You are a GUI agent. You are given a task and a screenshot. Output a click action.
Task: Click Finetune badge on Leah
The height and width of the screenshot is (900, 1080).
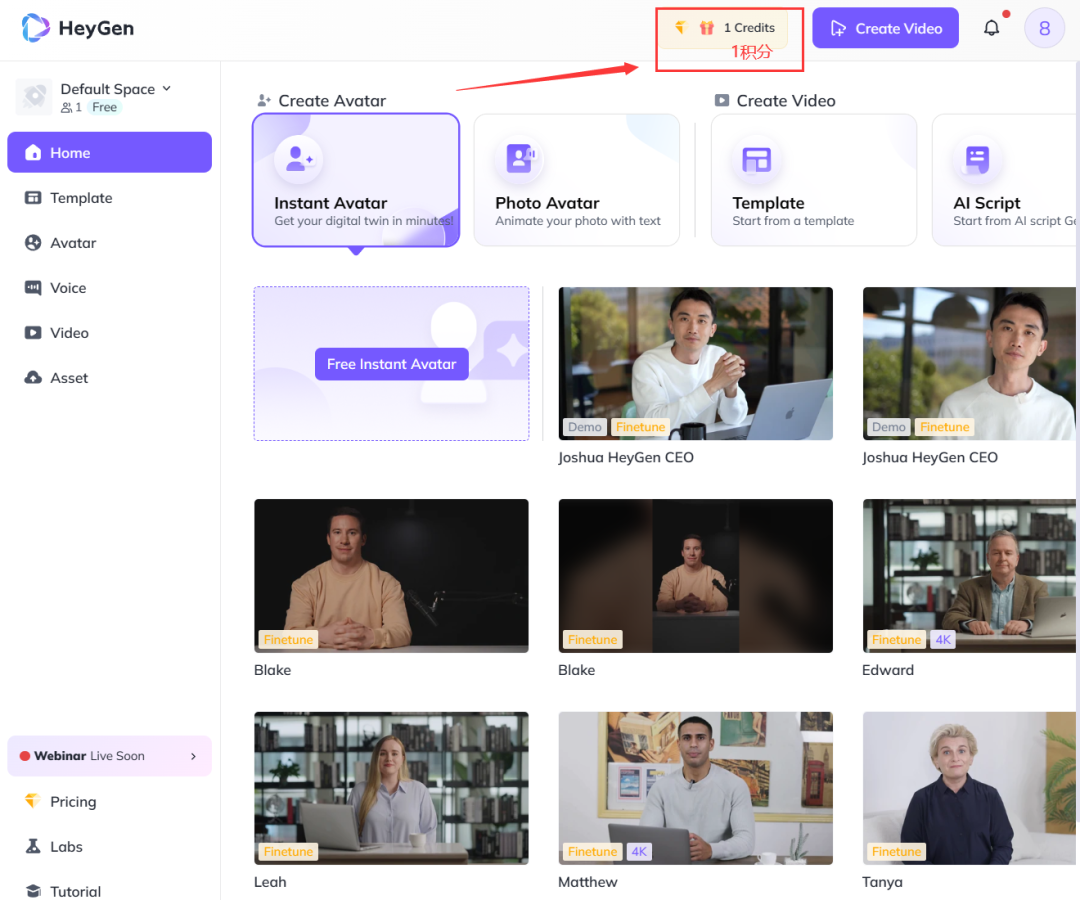288,851
